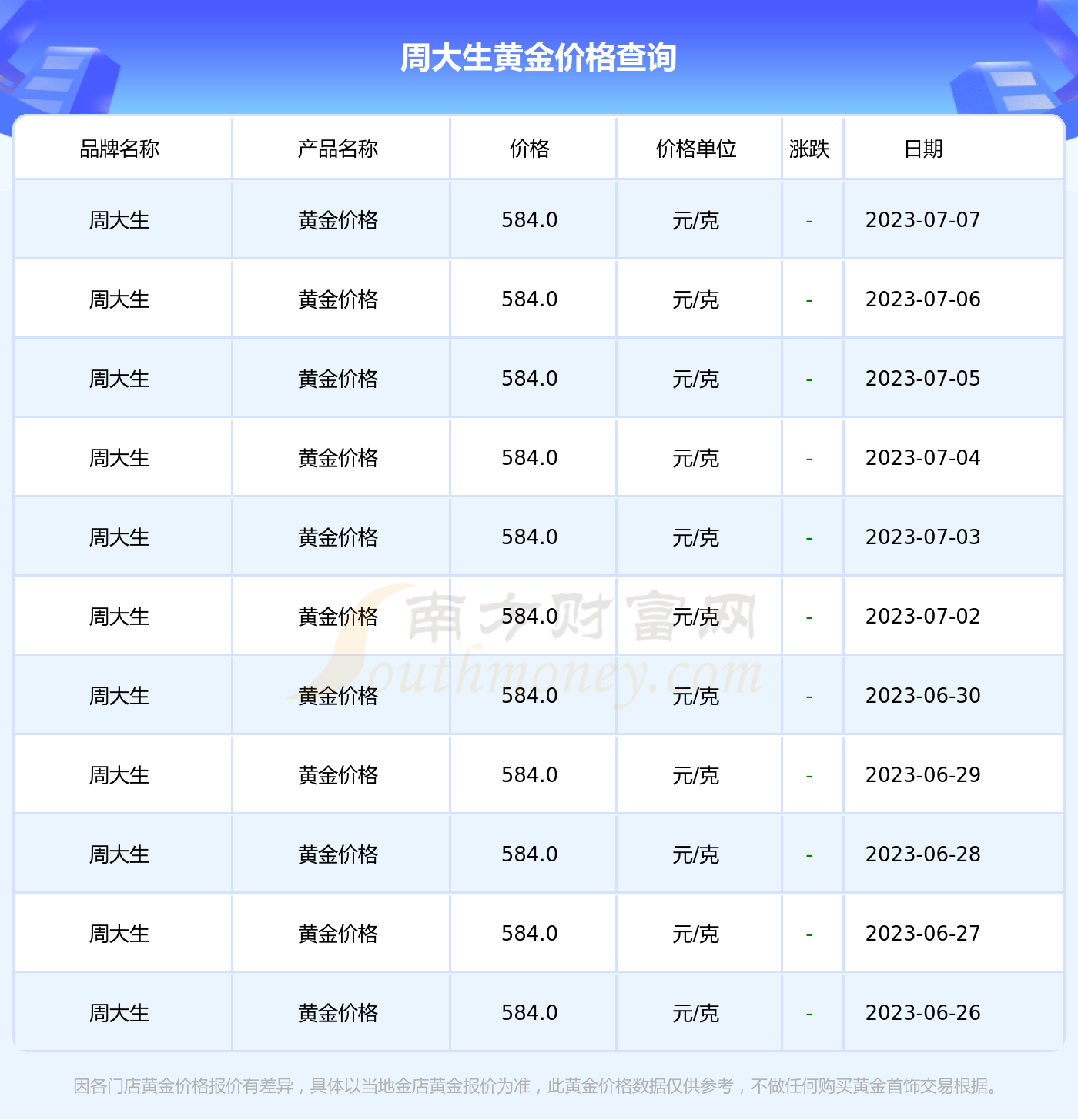Click price 584.0 in the 2023-07-06 row

coord(530,299)
